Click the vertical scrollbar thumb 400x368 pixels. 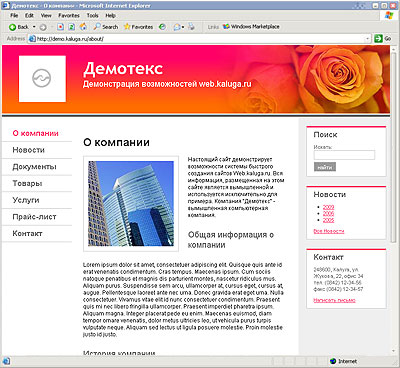coord(394,146)
